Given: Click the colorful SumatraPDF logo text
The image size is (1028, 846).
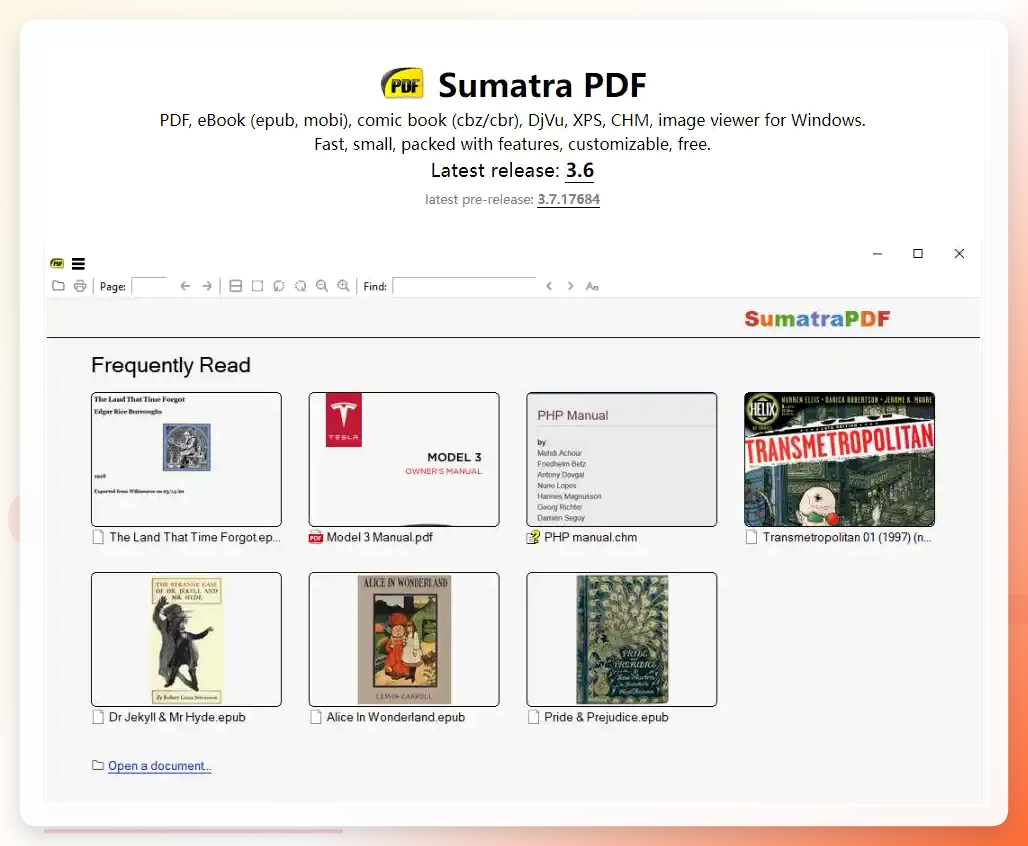Looking at the screenshot, I should click(x=817, y=319).
